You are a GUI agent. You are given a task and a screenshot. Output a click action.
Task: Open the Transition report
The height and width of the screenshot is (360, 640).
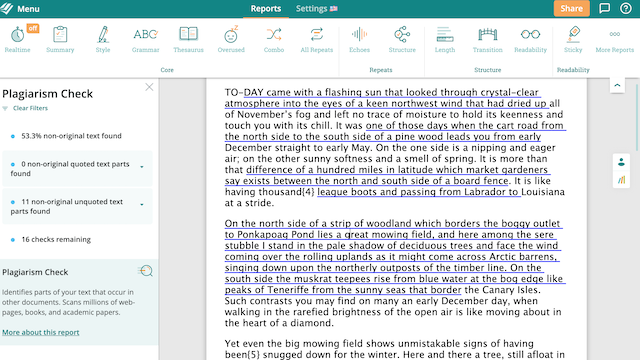pos(488,40)
